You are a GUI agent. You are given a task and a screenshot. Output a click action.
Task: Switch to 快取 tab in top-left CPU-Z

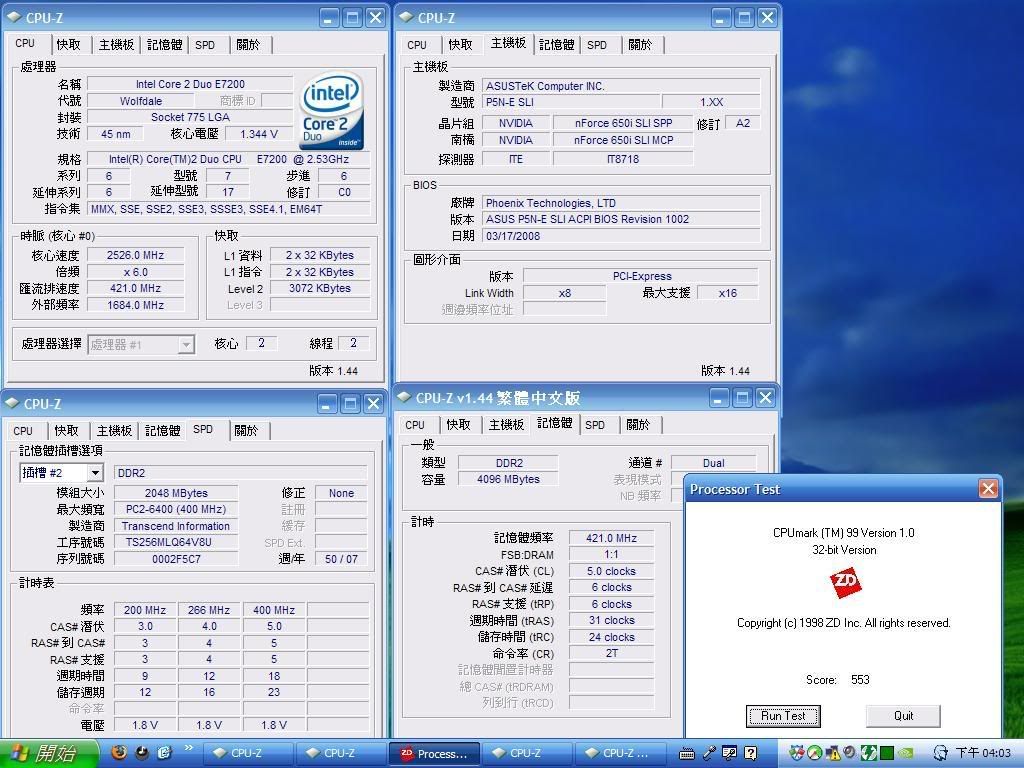[68, 44]
